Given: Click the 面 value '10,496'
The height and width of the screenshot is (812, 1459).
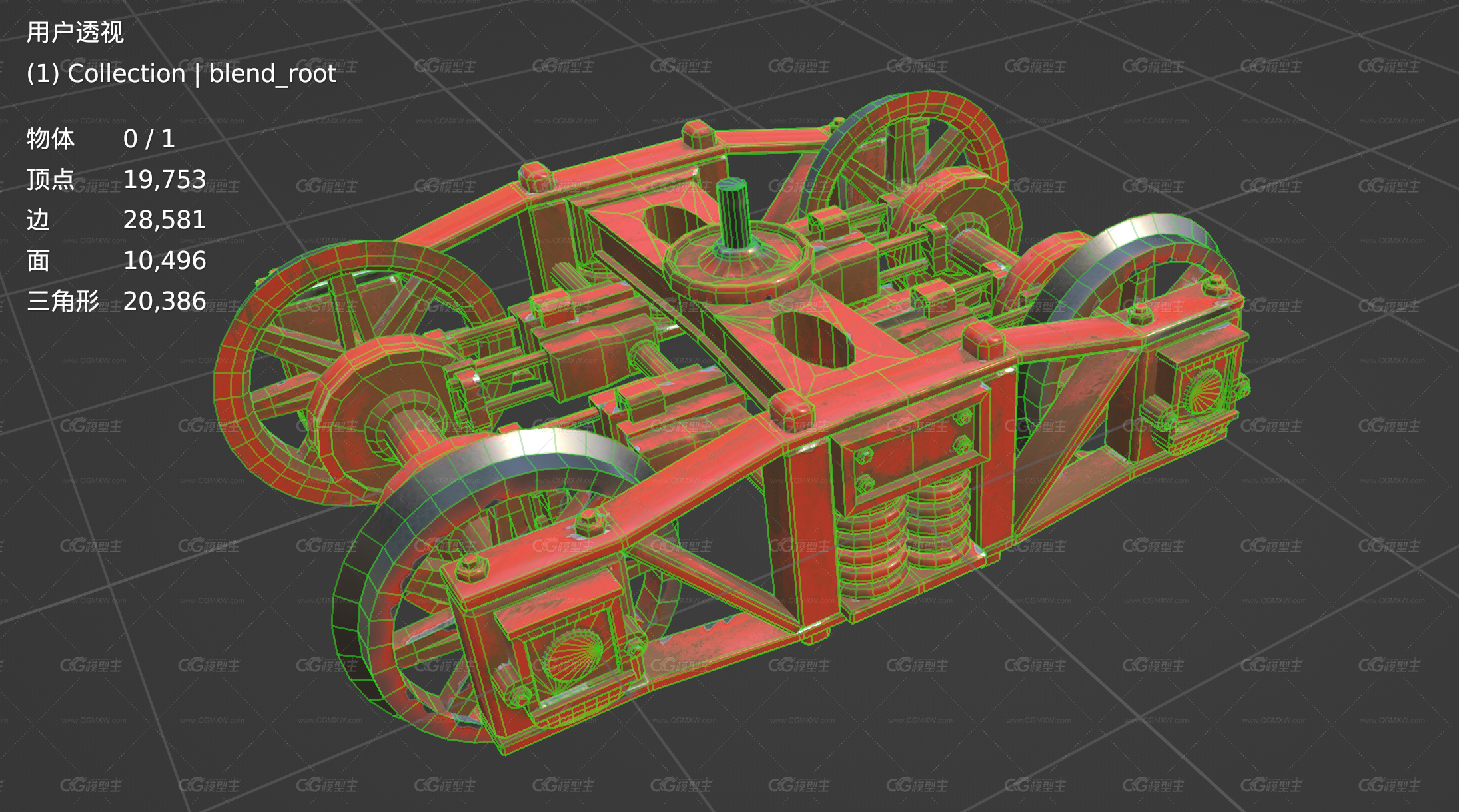Looking at the screenshot, I should click(165, 260).
